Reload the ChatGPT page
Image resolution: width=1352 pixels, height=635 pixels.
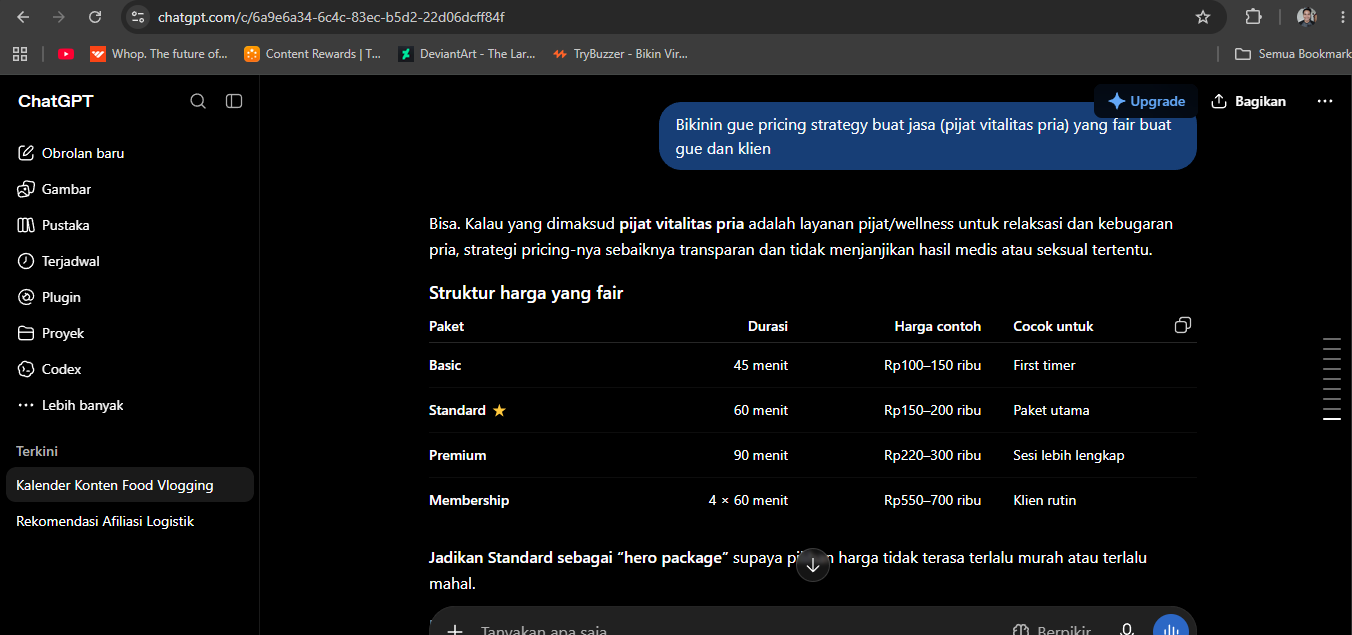coord(95,17)
